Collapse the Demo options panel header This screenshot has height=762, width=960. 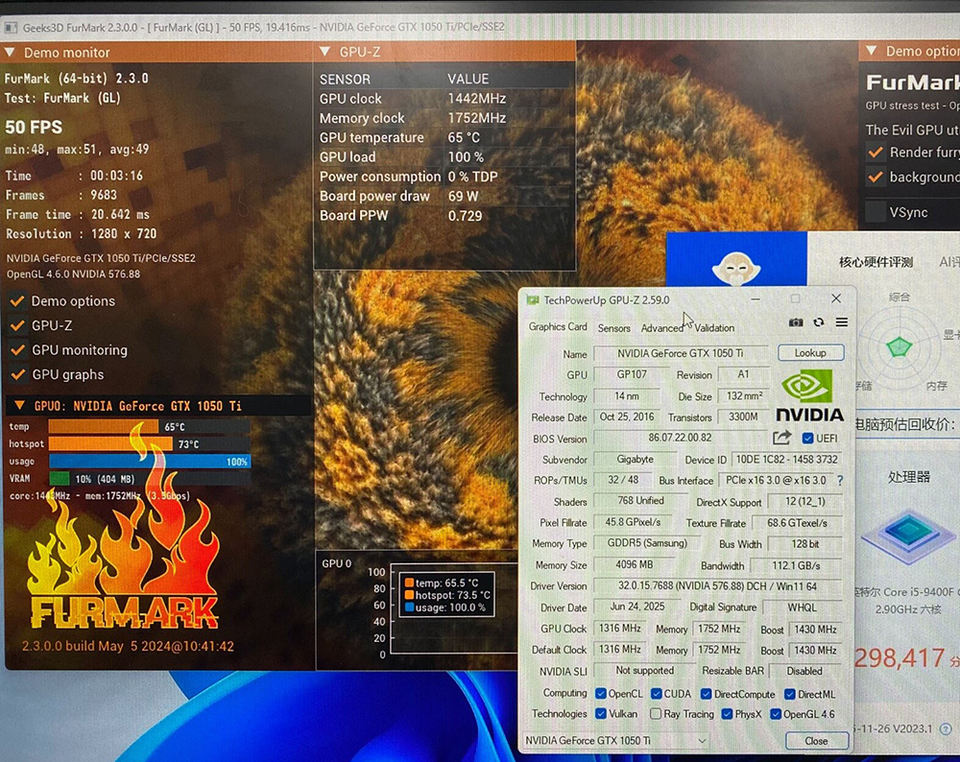coord(872,51)
